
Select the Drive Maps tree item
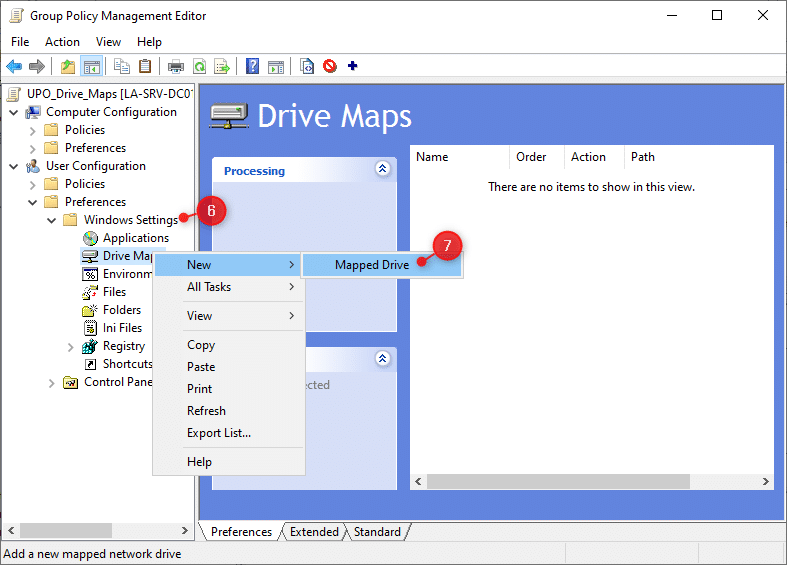127,256
